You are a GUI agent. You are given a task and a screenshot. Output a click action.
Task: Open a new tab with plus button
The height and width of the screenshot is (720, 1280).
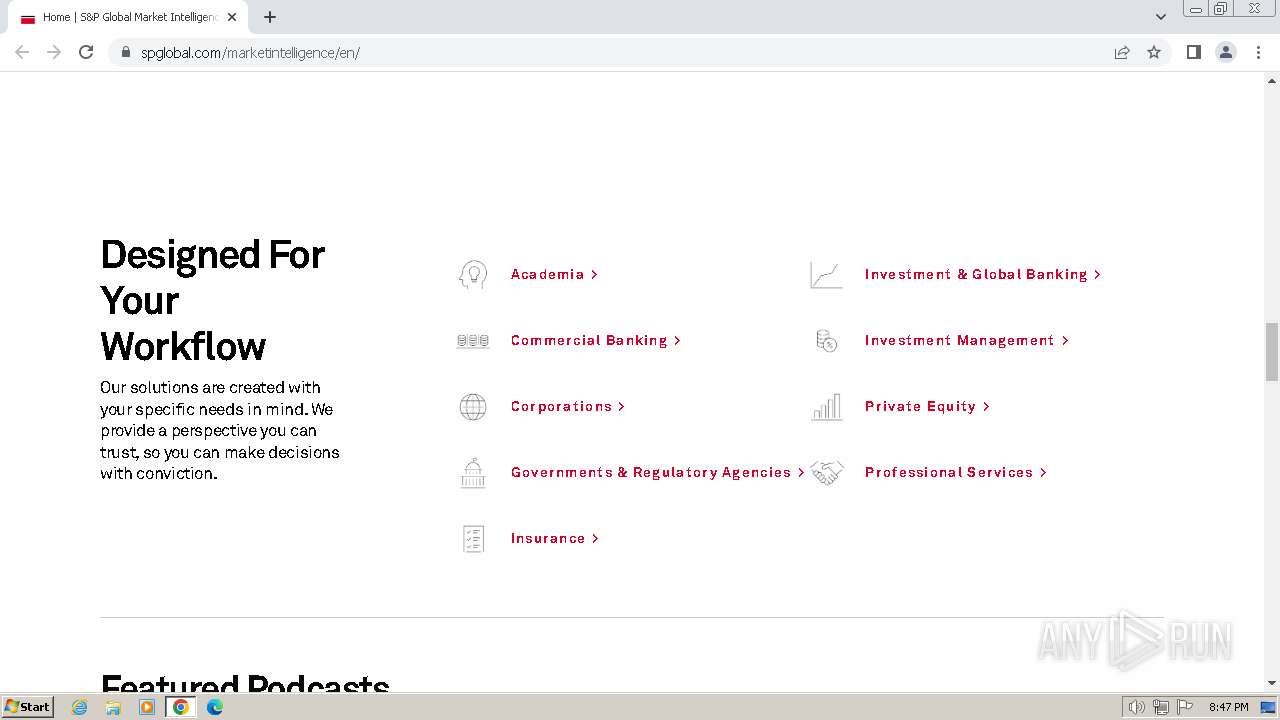pos(270,17)
